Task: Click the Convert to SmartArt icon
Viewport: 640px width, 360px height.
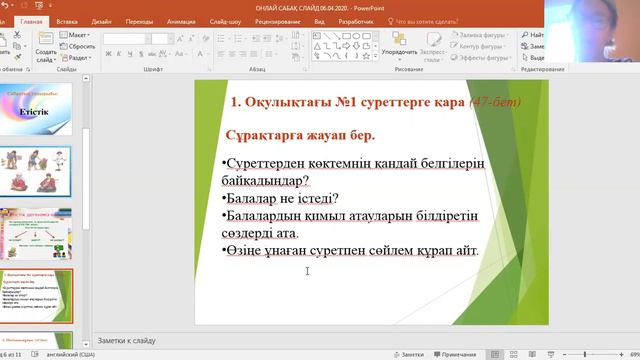Action: click(297, 58)
